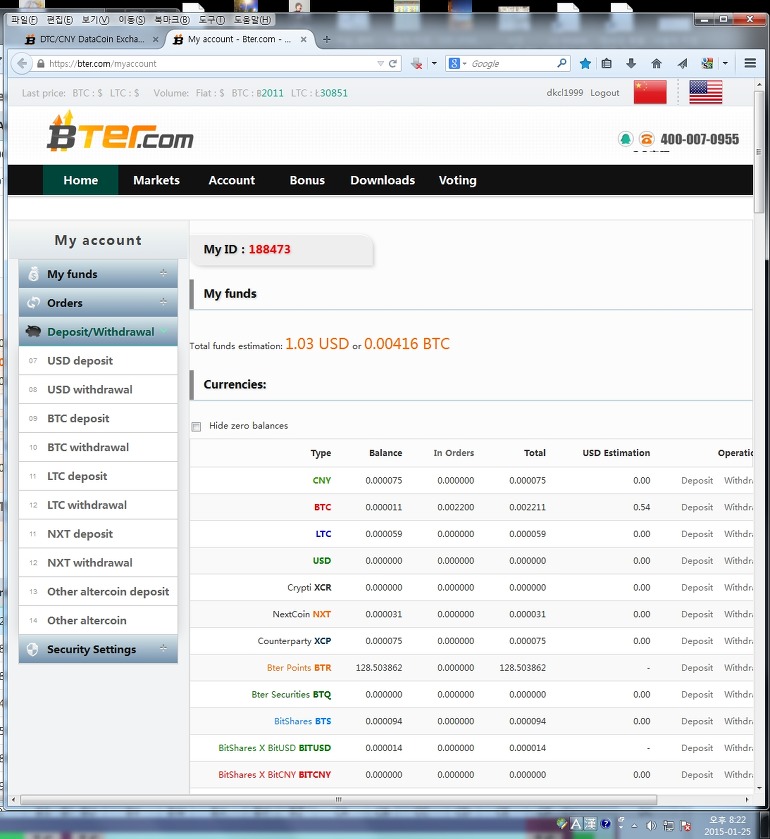Click the Google search input field
Screen dimensions: 770x839
pyautogui.click(x=511, y=63)
